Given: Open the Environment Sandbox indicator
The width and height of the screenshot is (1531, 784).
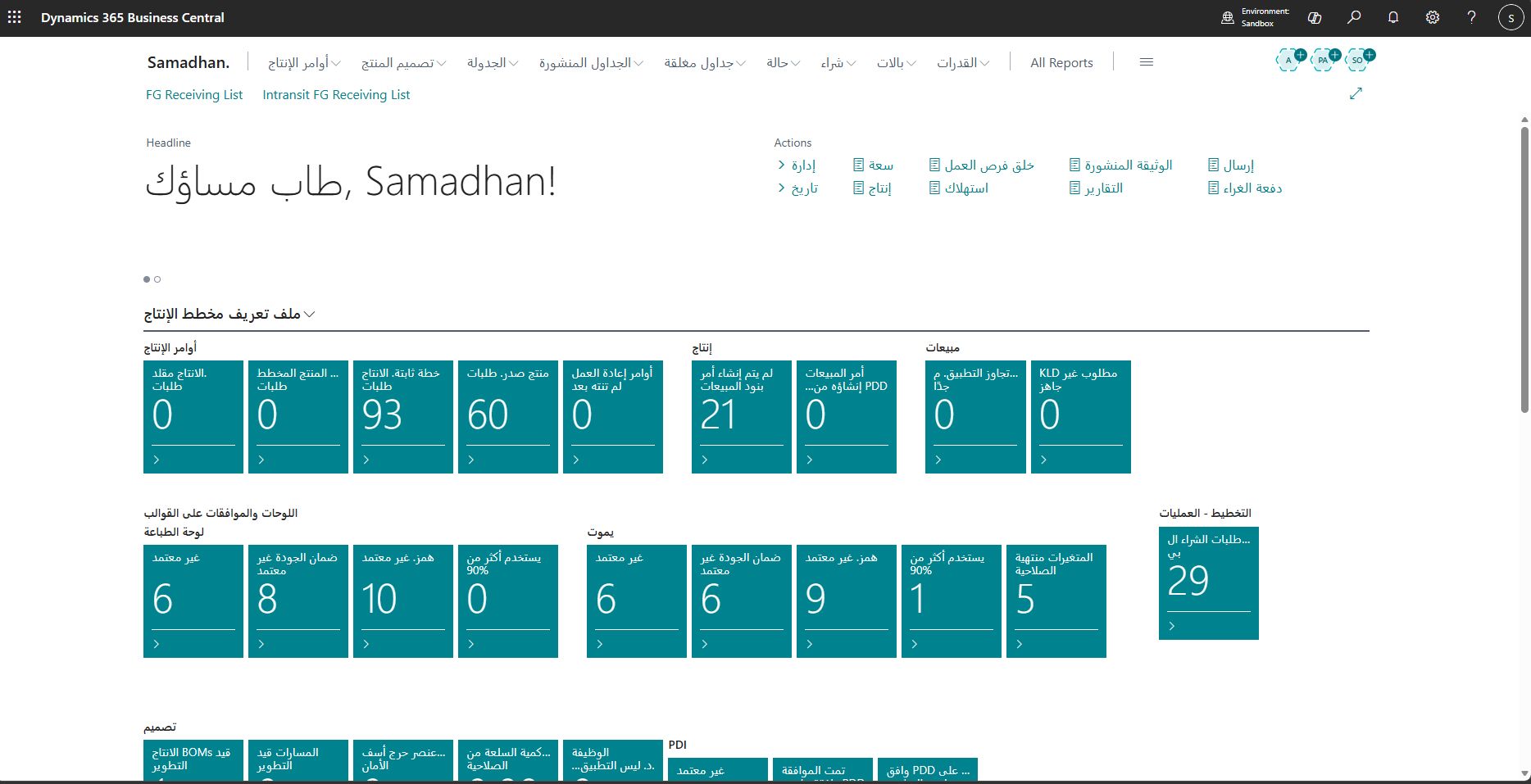Looking at the screenshot, I should click(1255, 17).
